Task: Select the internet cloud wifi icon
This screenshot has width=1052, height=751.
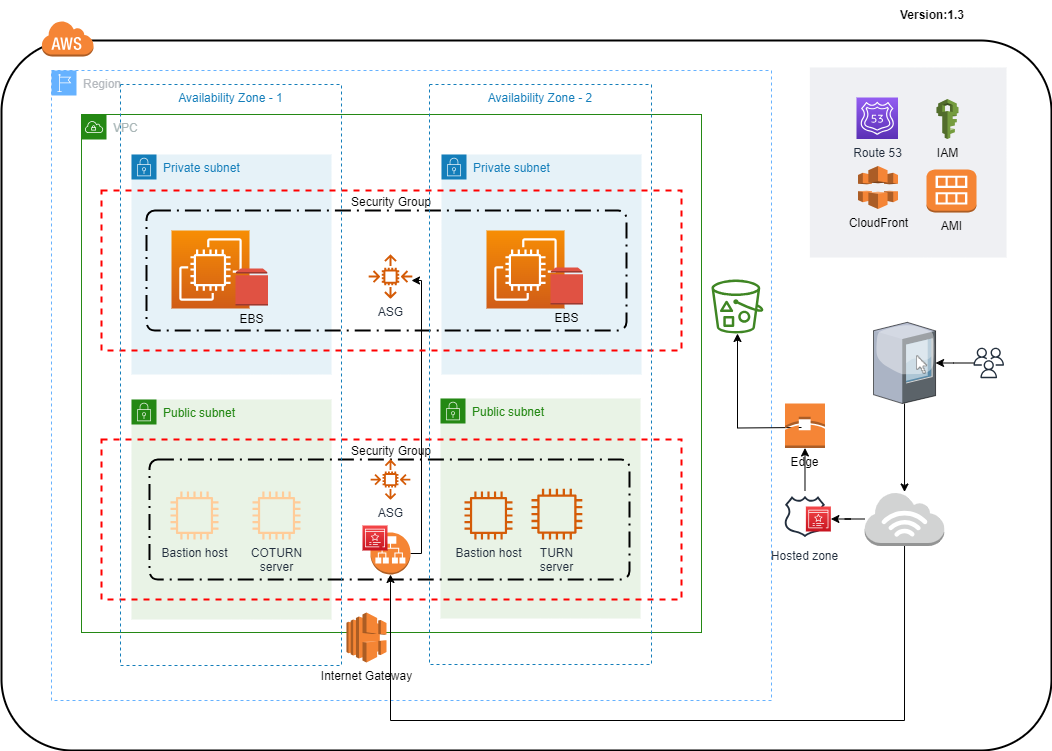Action: 904,519
